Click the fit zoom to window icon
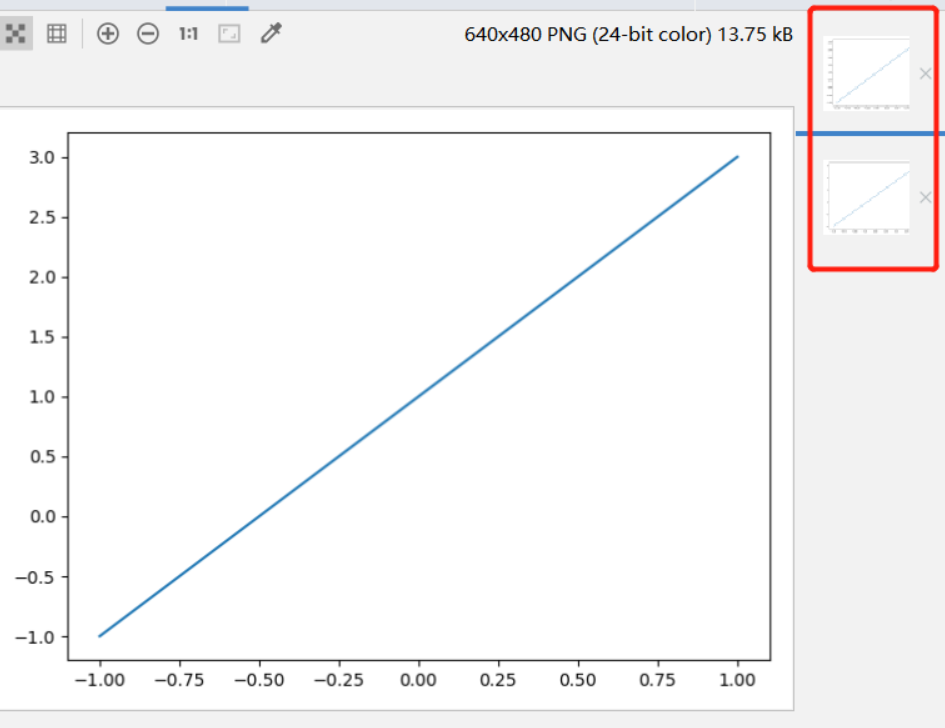This screenshot has width=945, height=728. 229,34
